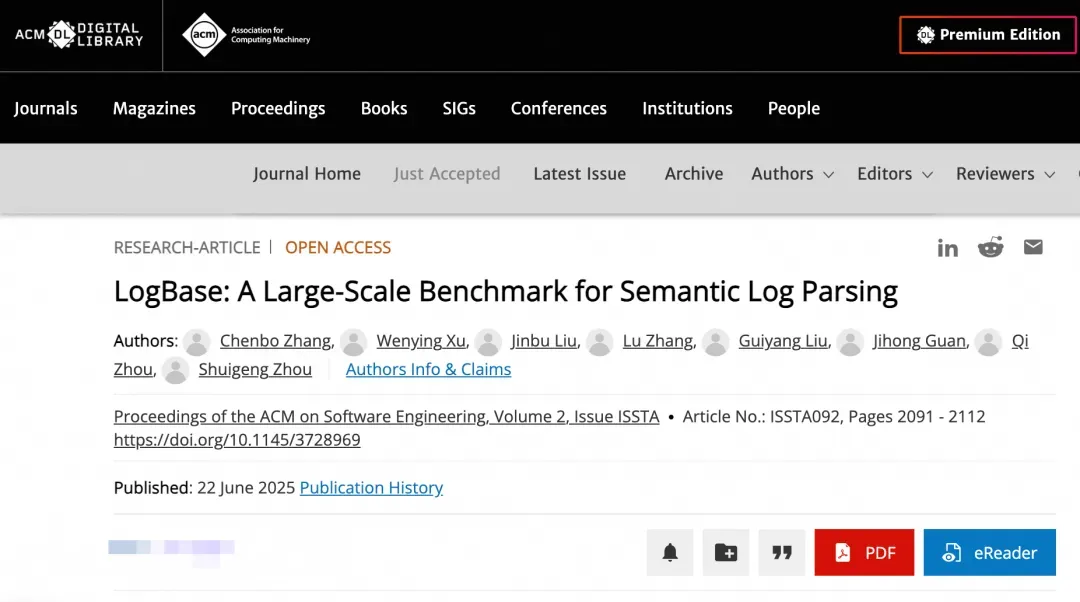
Task: Click the Association for Computing Machinery logo
Action: point(246,34)
